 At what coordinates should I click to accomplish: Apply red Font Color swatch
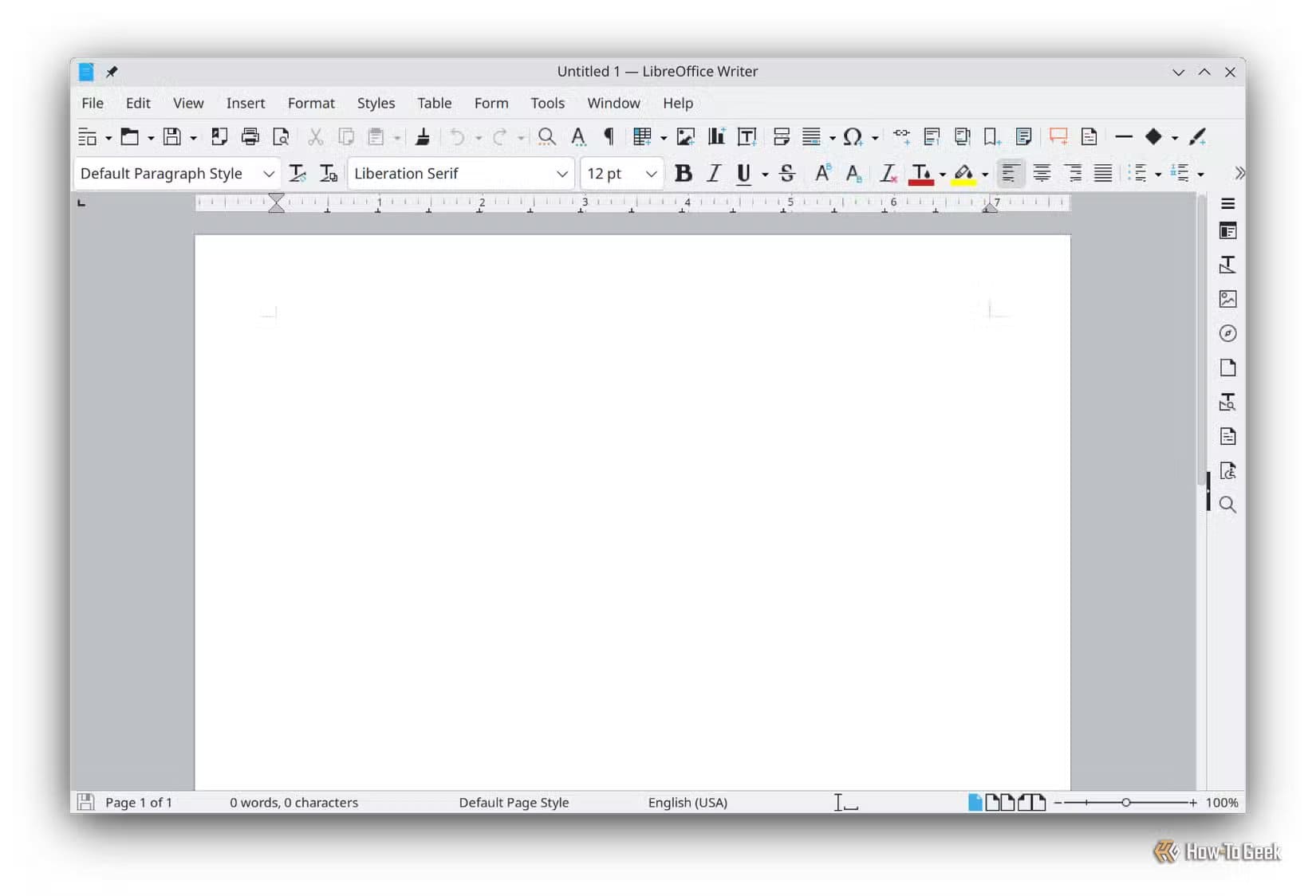click(921, 174)
